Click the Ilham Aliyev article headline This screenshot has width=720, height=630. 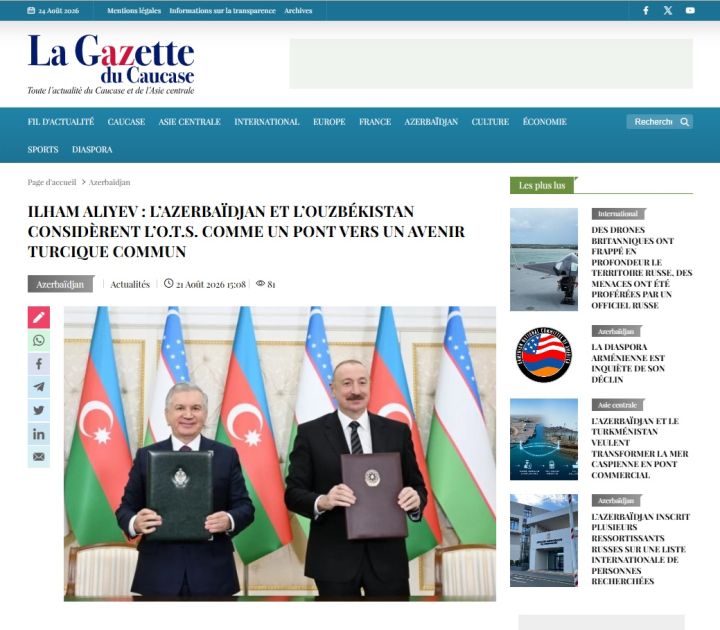tap(246, 231)
